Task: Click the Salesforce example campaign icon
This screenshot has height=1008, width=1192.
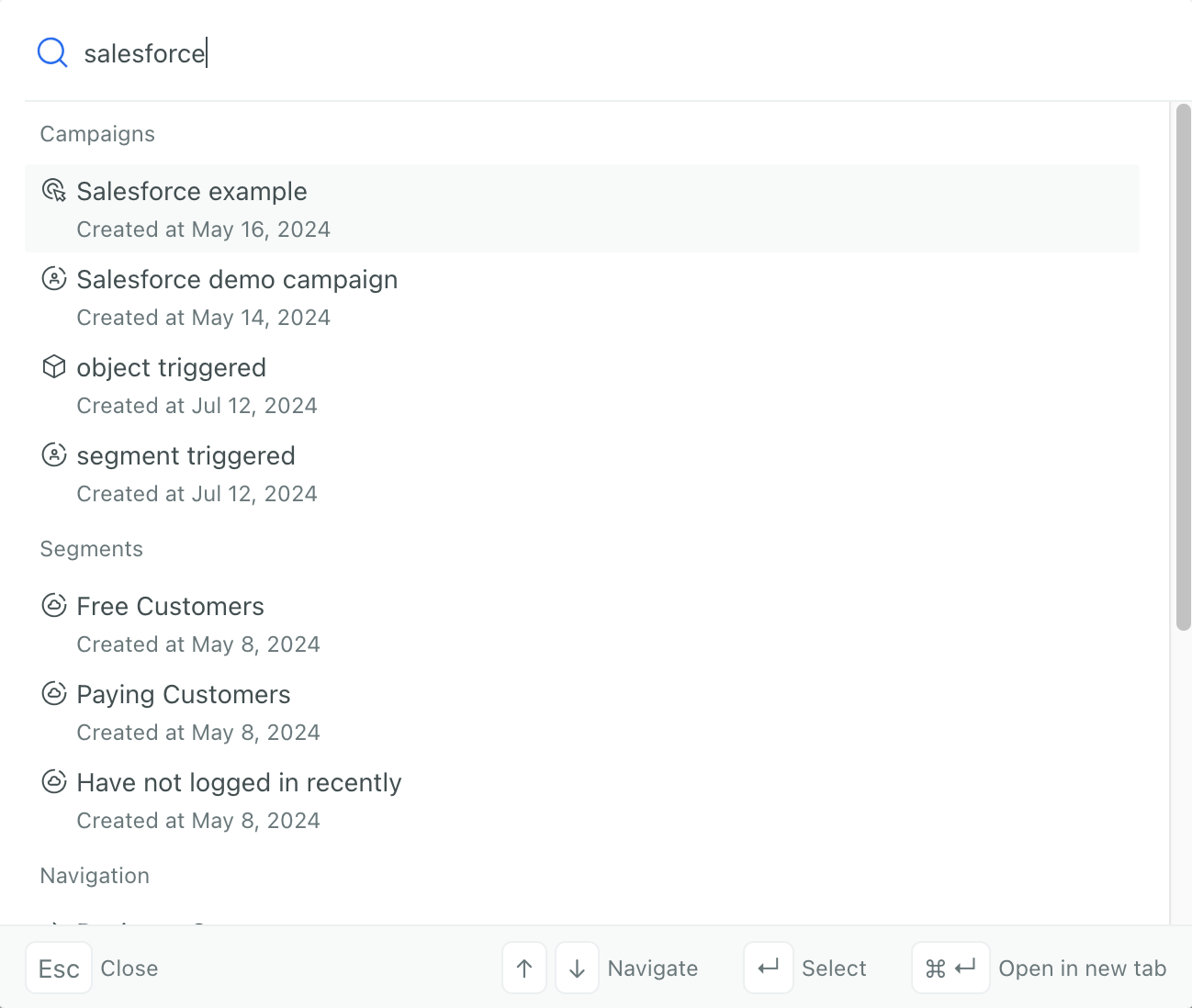Action: pyautogui.click(x=54, y=191)
